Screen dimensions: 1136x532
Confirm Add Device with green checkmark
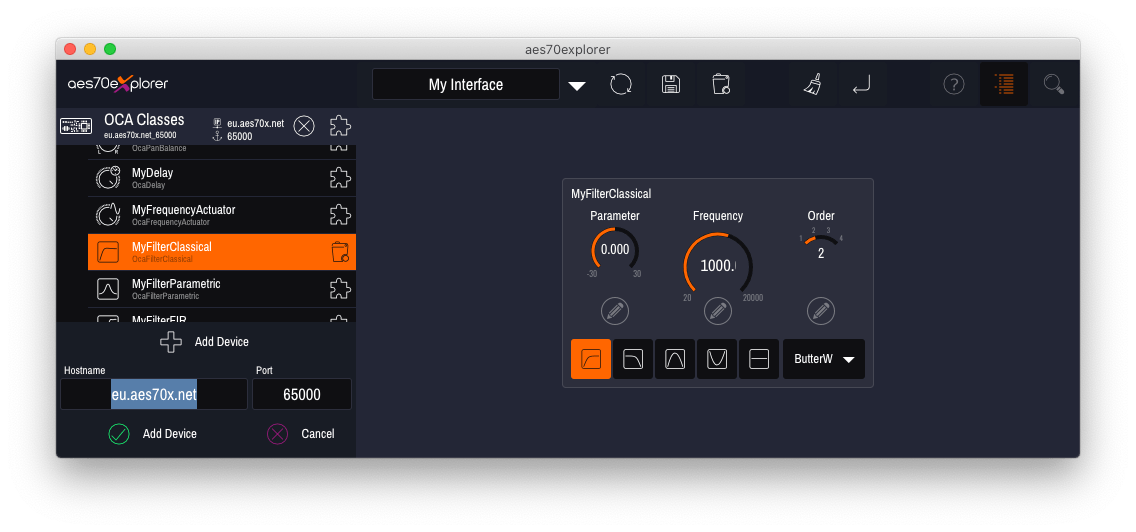[x=119, y=434]
